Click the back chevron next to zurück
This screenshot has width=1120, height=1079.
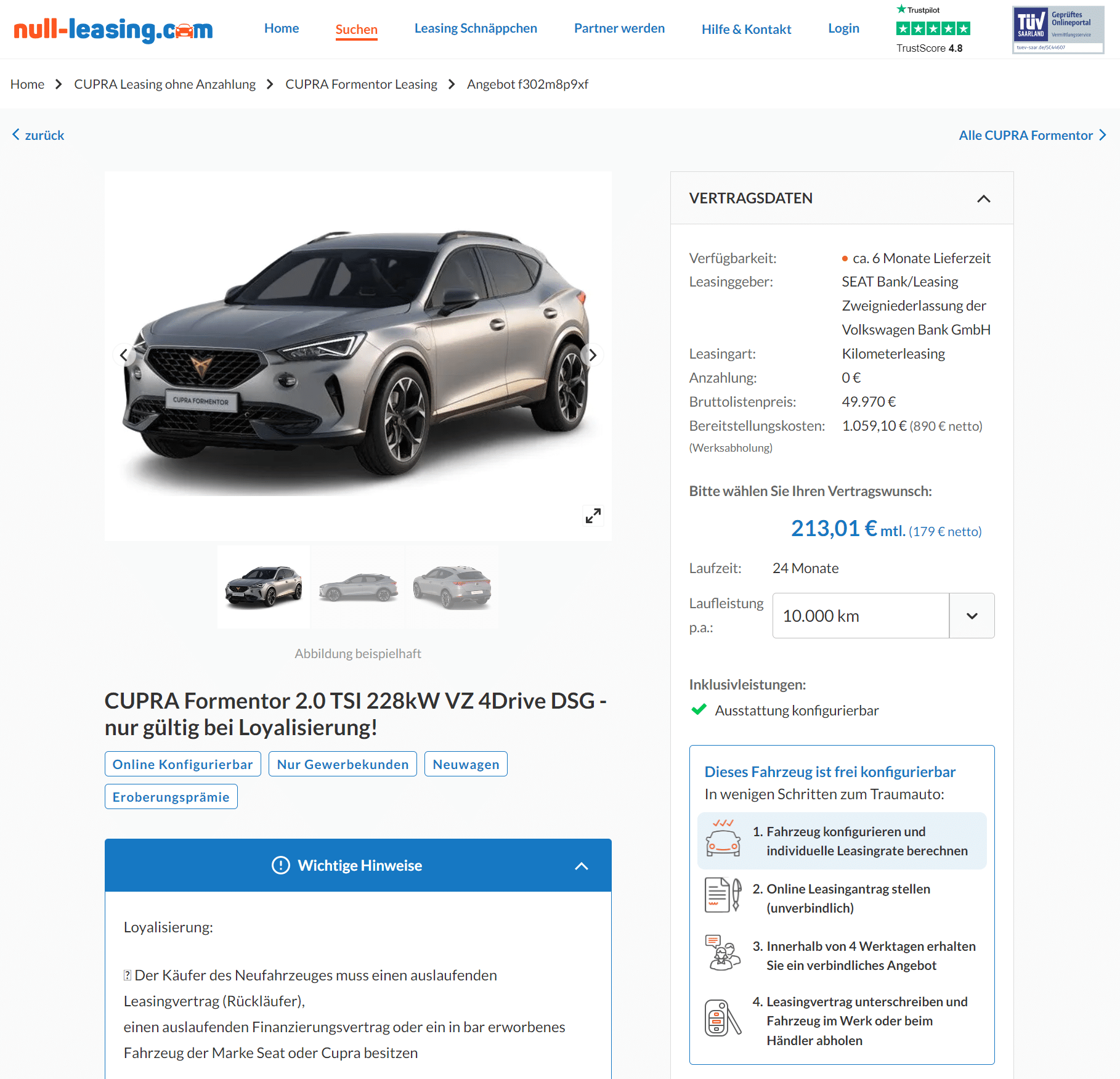pyautogui.click(x=16, y=134)
